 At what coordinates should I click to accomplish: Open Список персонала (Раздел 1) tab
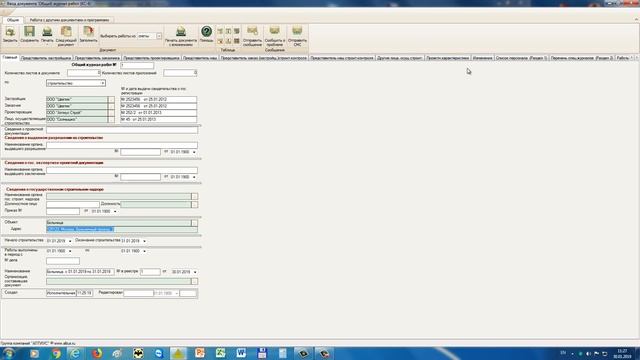click(x=521, y=58)
